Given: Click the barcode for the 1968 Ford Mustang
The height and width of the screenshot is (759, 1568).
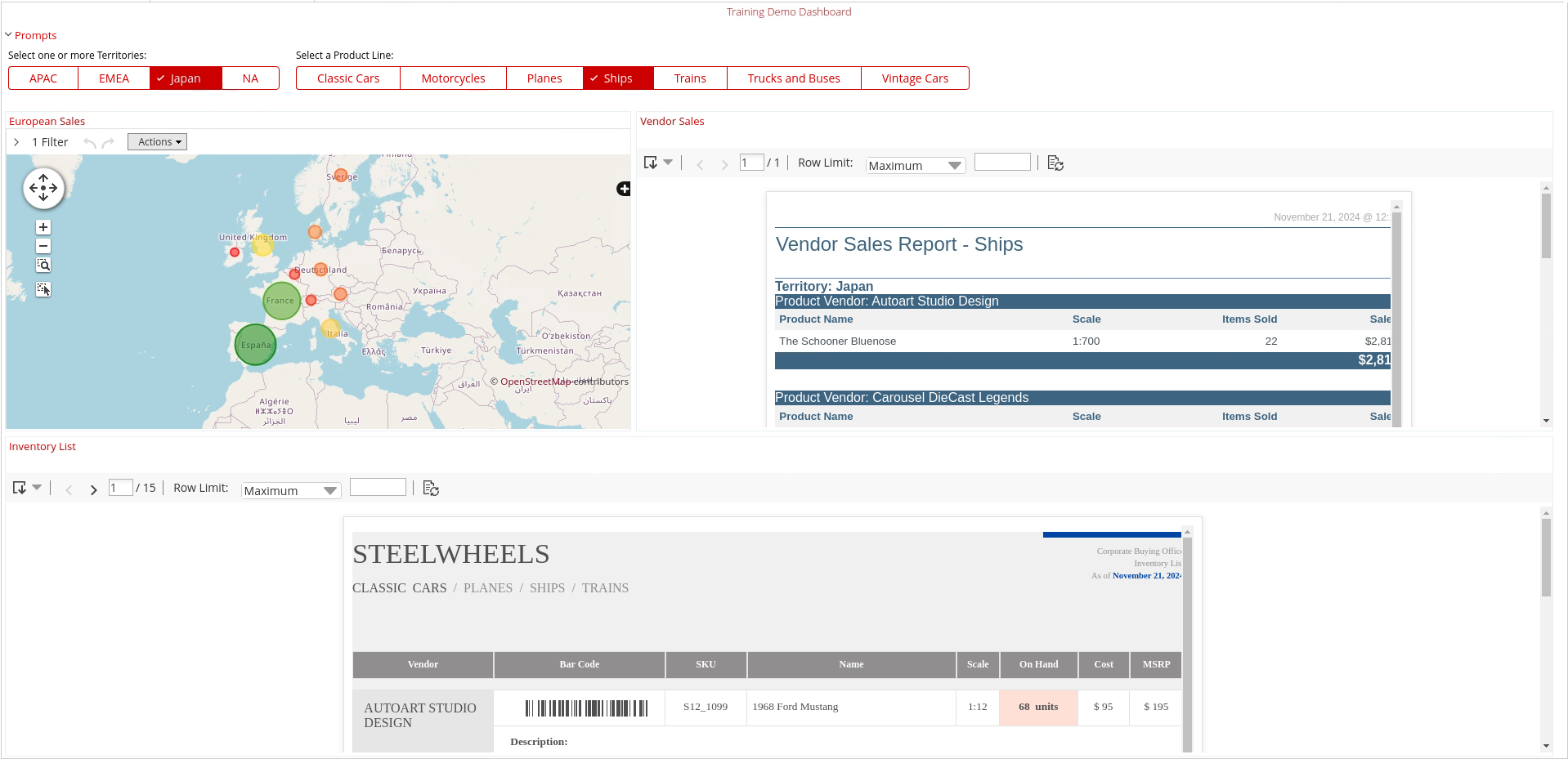Looking at the screenshot, I should click(586, 708).
